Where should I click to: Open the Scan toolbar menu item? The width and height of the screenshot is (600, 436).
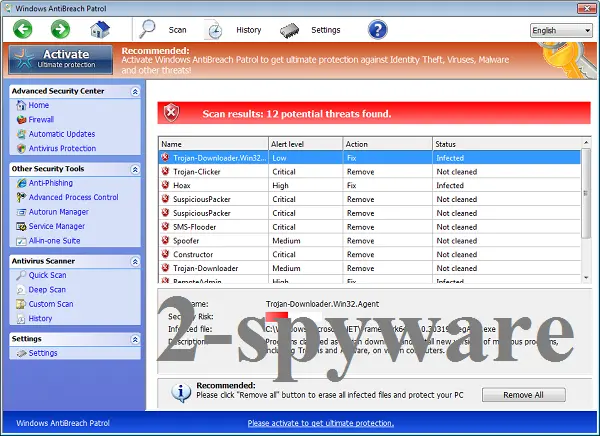[178, 30]
